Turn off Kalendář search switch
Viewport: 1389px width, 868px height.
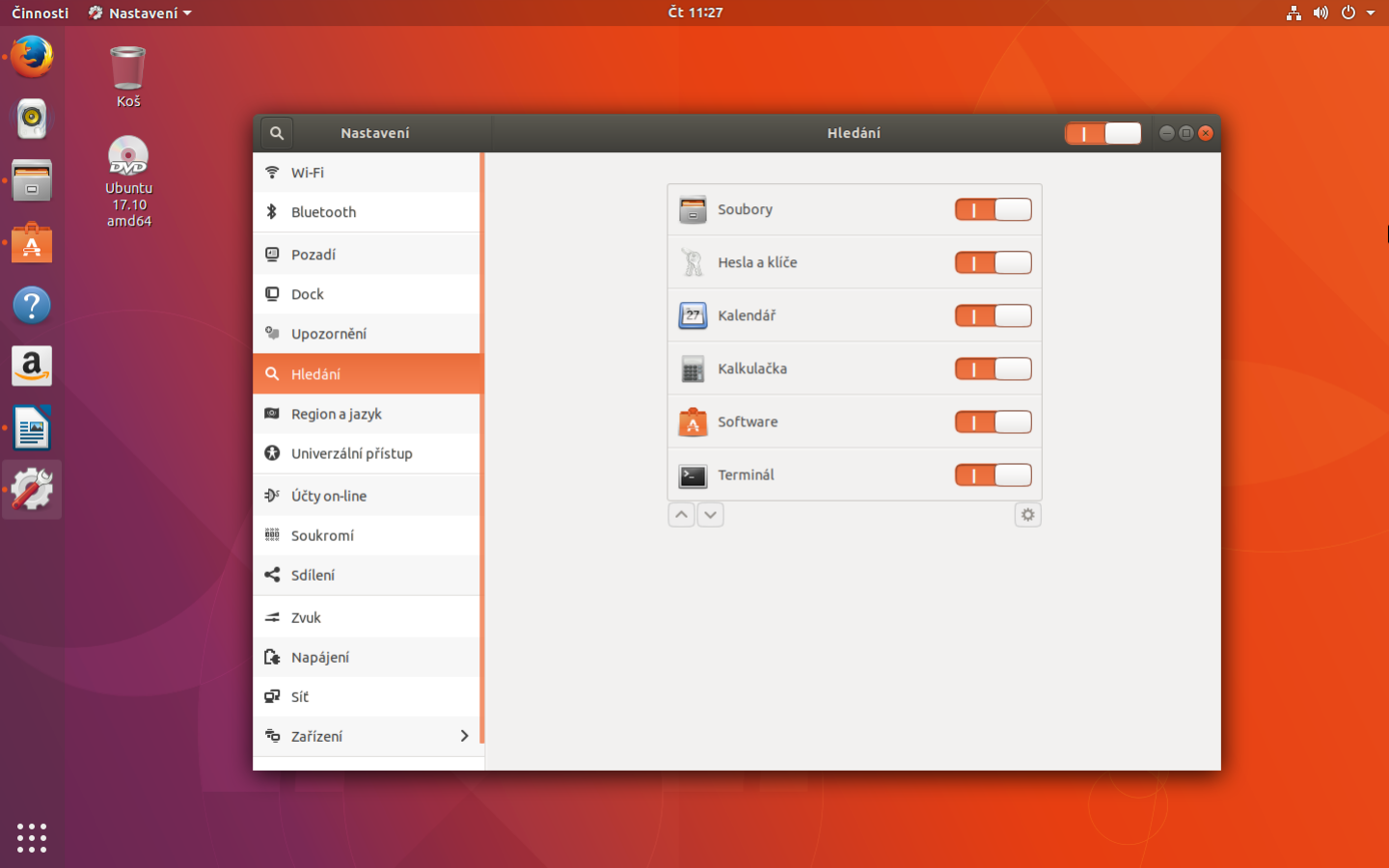pyautogui.click(x=993, y=315)
